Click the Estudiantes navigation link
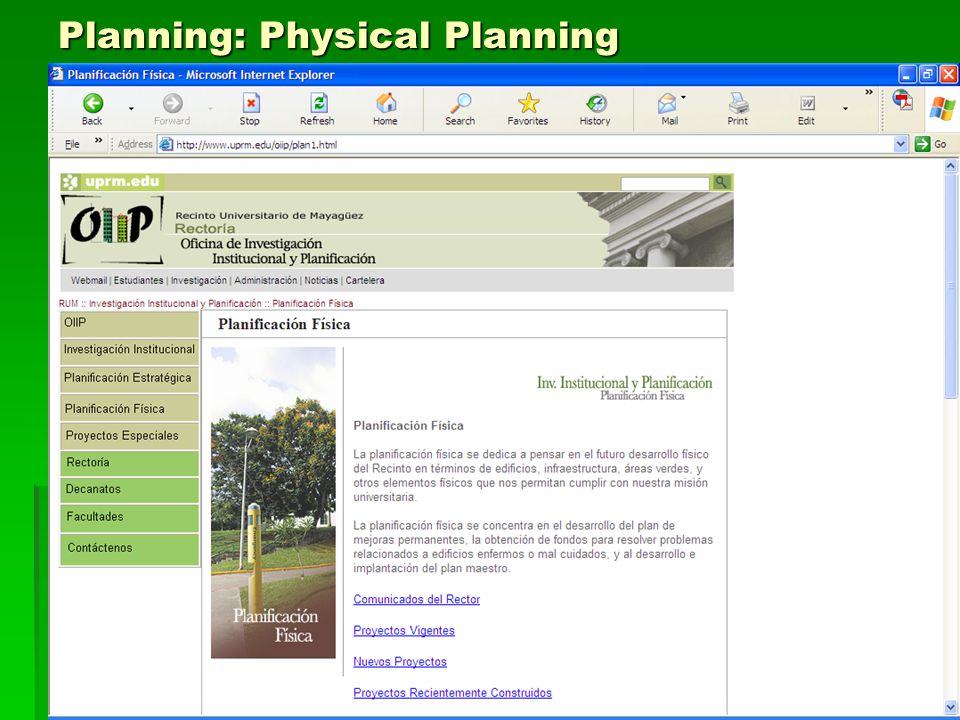960x720 pixels. (x=138, y=280)
